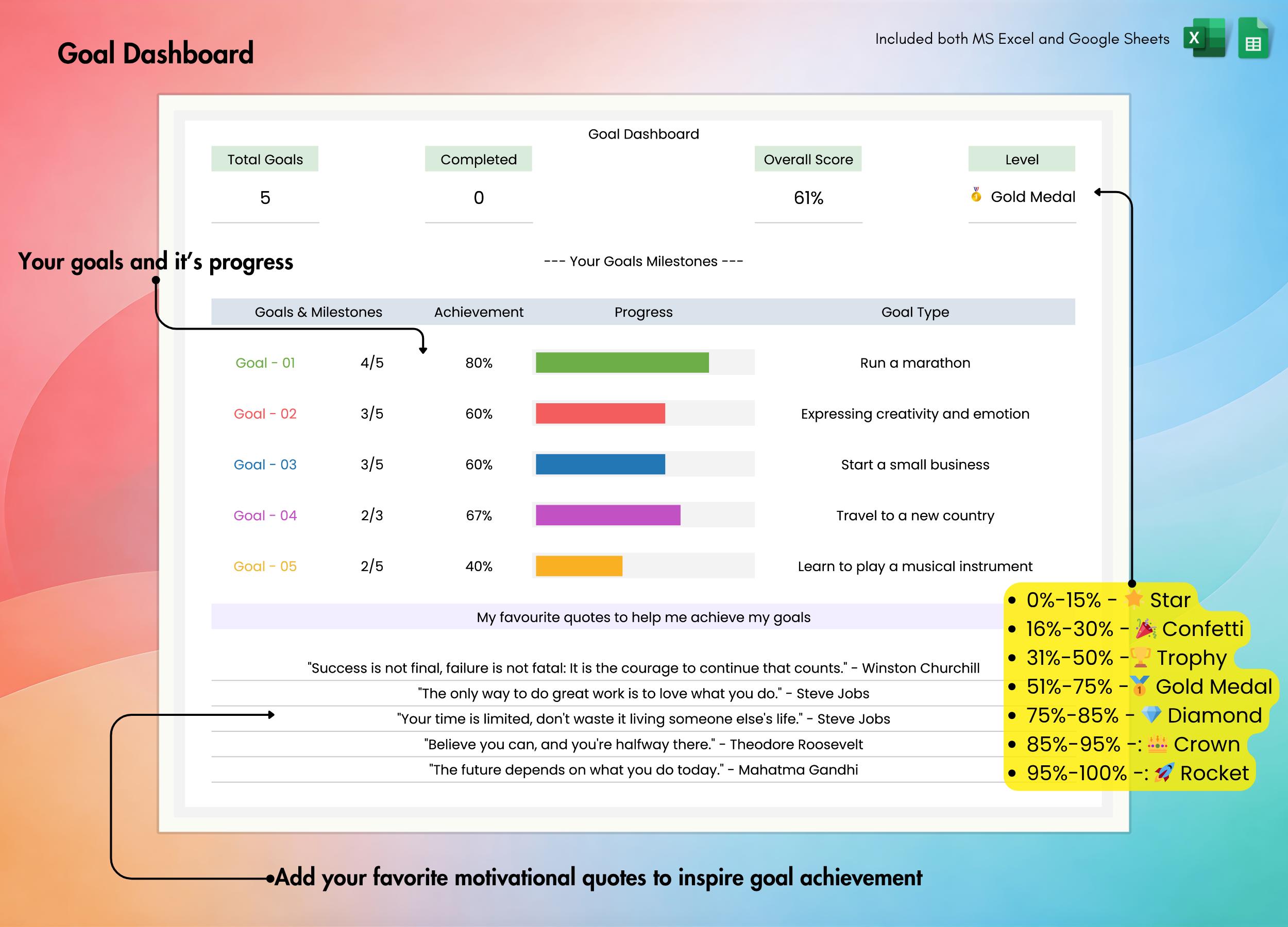
Task: Select the Overall Score header cell
Action: click(808, 159)
